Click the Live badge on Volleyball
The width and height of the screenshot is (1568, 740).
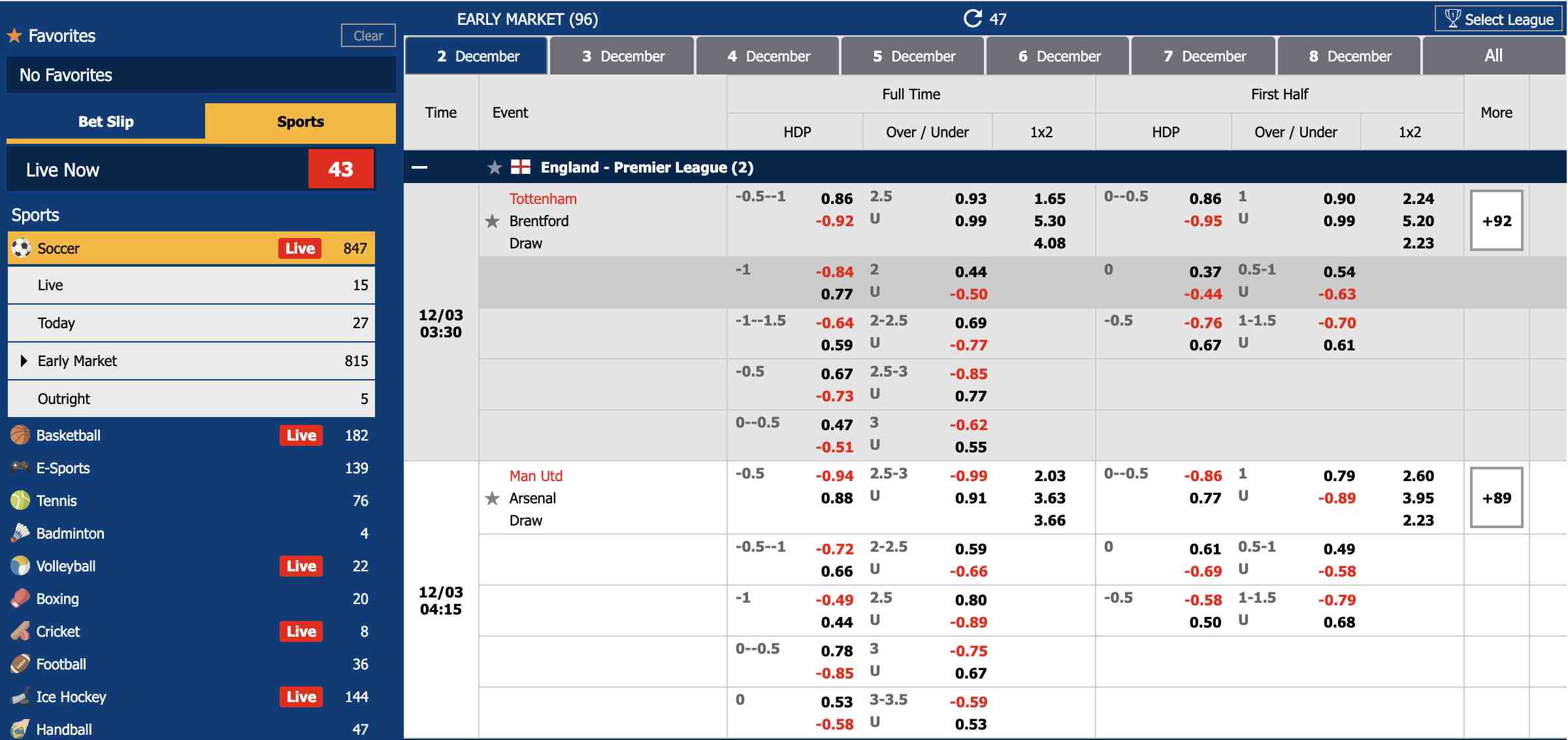[301, 566]
